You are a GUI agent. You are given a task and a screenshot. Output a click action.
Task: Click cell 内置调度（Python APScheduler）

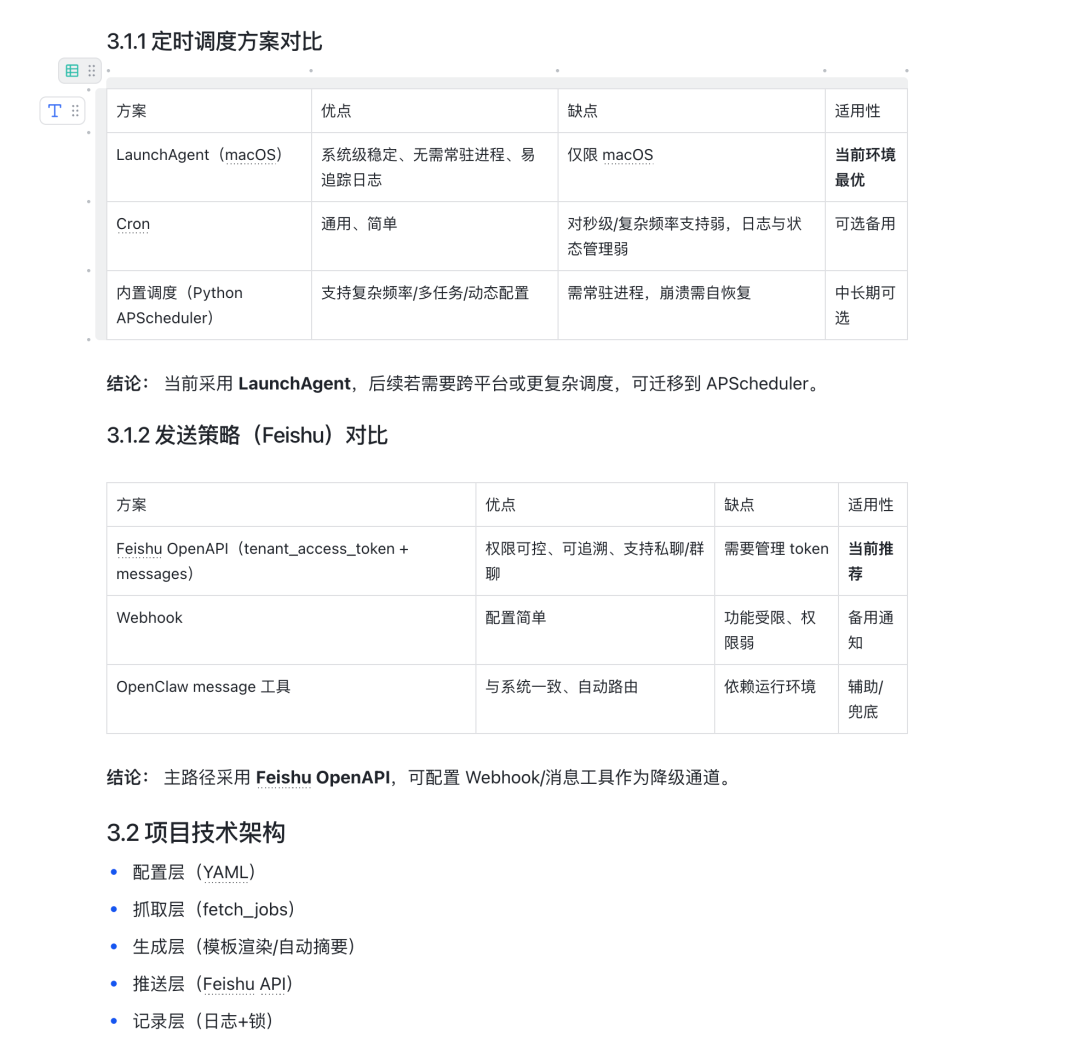(209, 305)
